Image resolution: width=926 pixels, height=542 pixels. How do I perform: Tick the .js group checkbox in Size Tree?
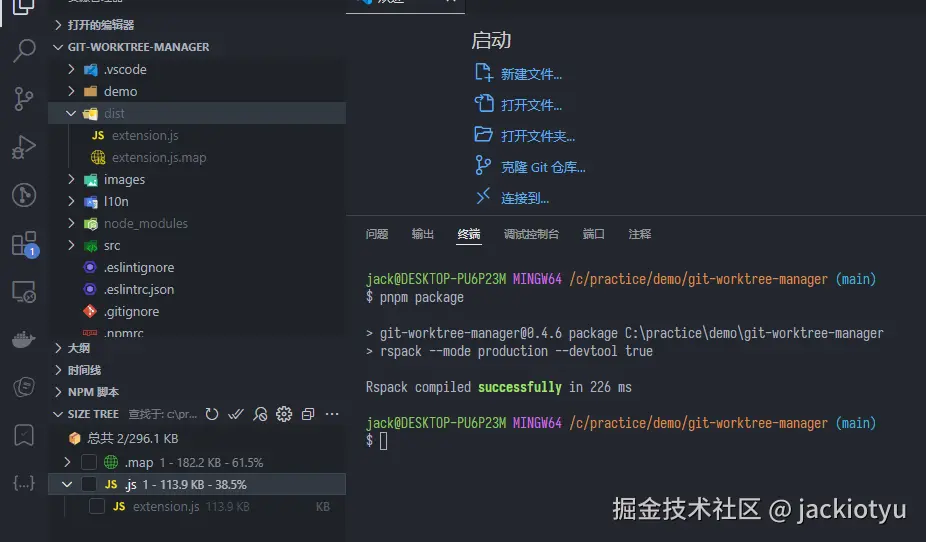pyautogui.click(x=89, y=484)
